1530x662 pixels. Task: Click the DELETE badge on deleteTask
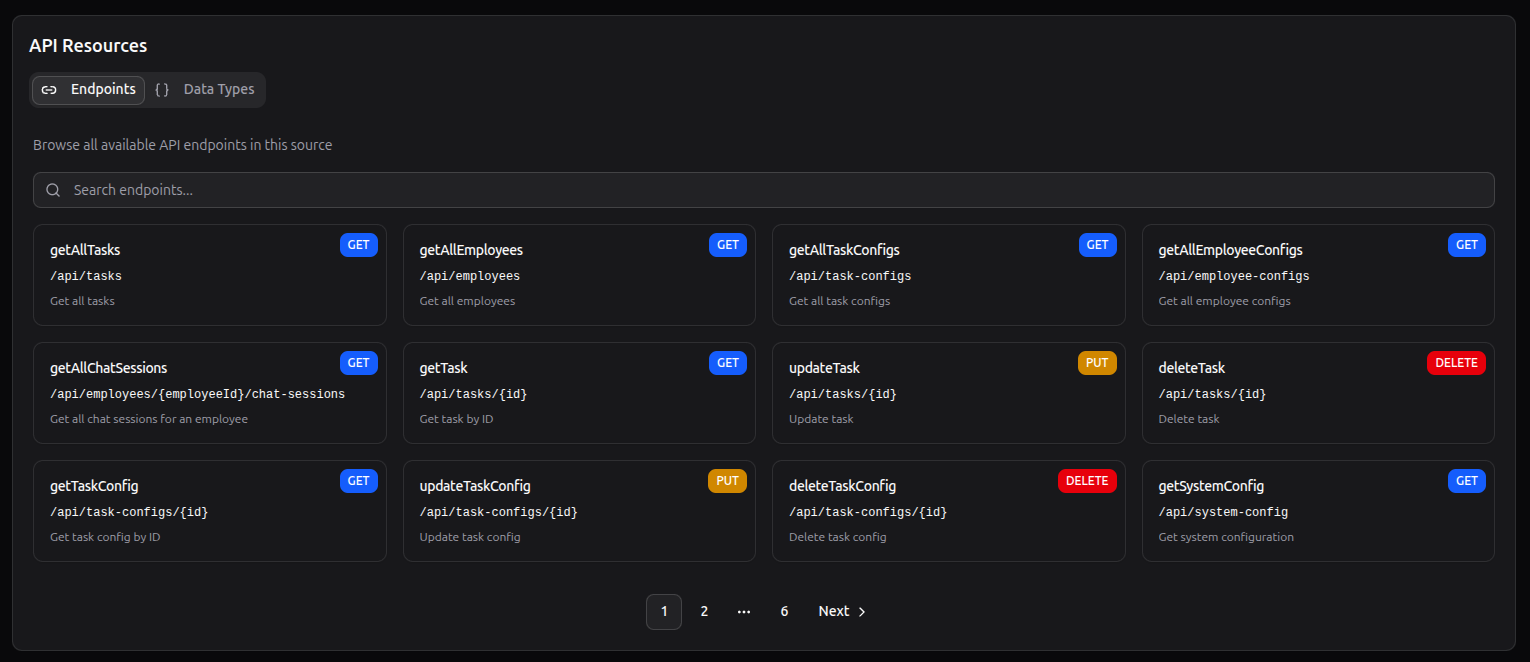(x=1456, y=363)
